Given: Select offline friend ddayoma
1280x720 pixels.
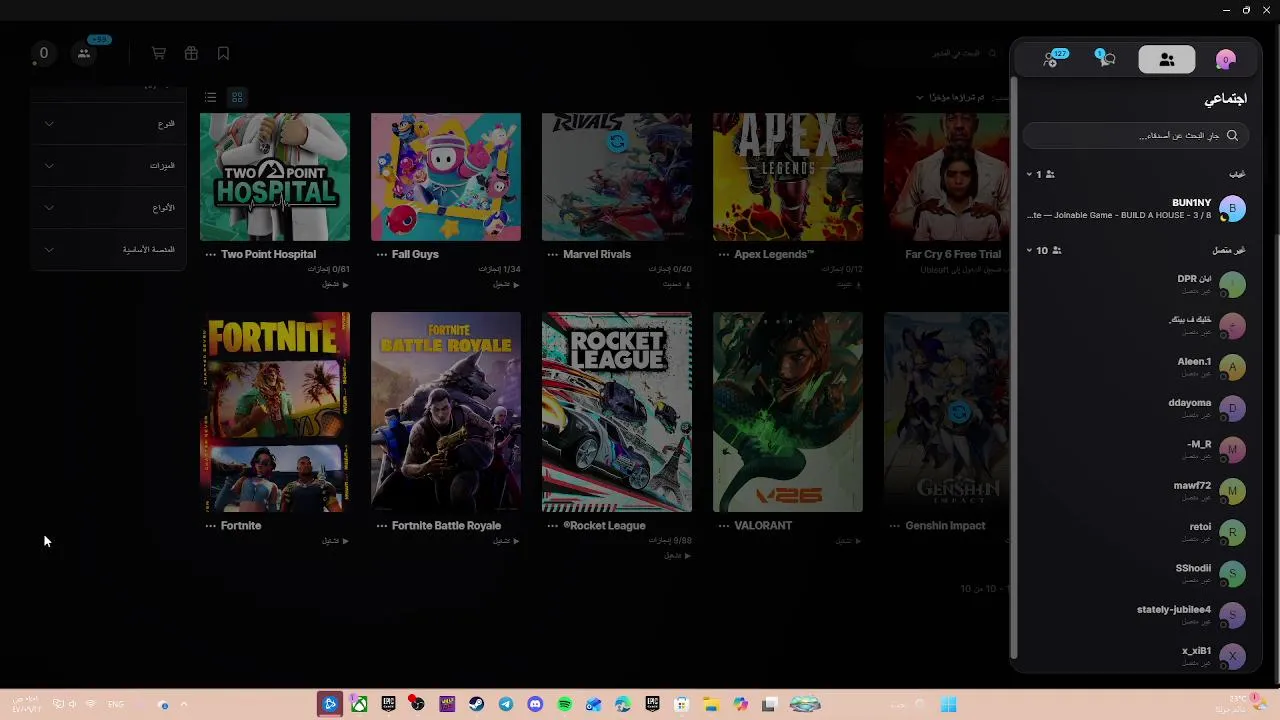Looking at the screenshot, I should point(1135,408).
